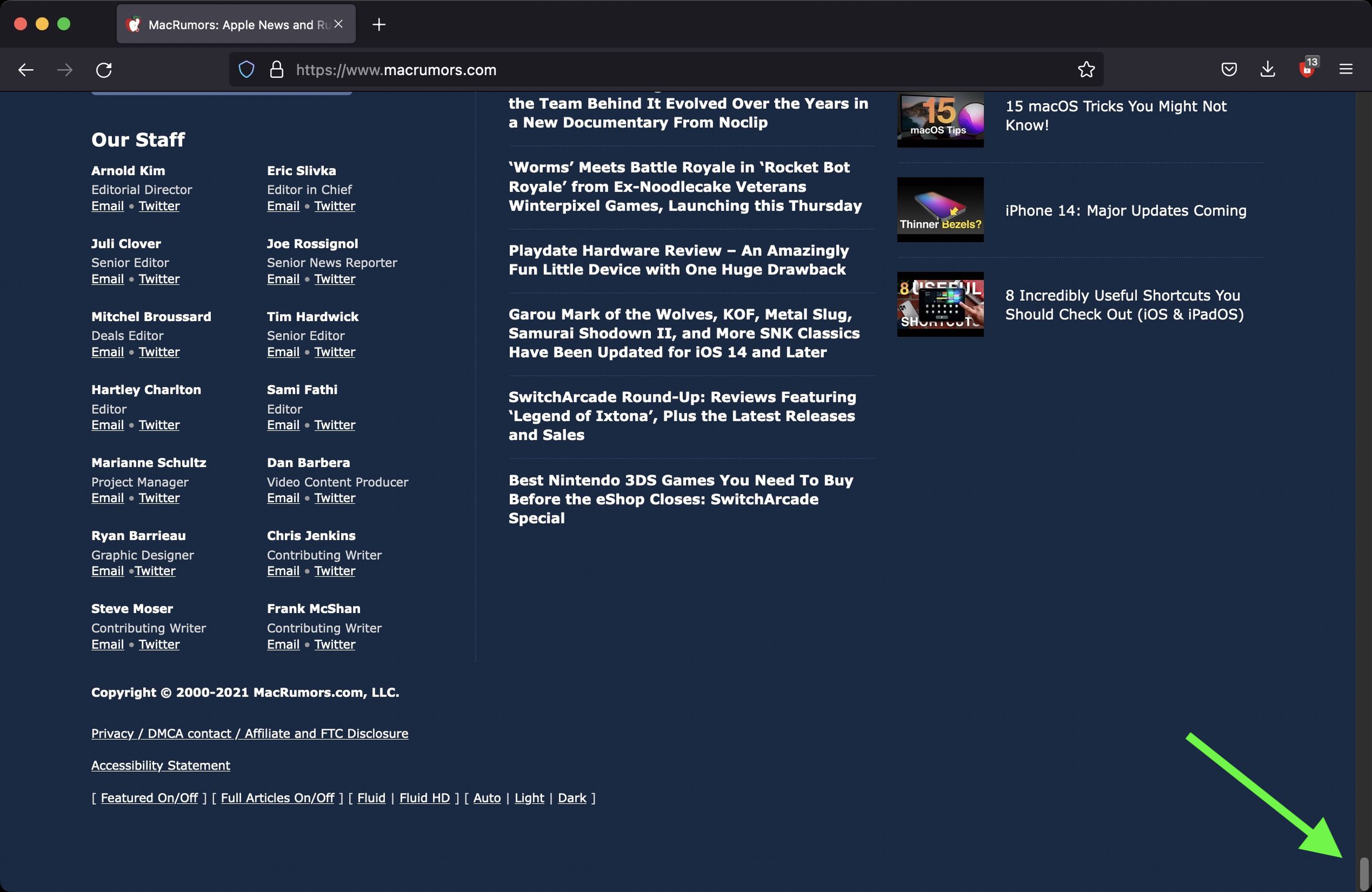Open Tim Hardwick's Twitter link

[x=335, y=352]
